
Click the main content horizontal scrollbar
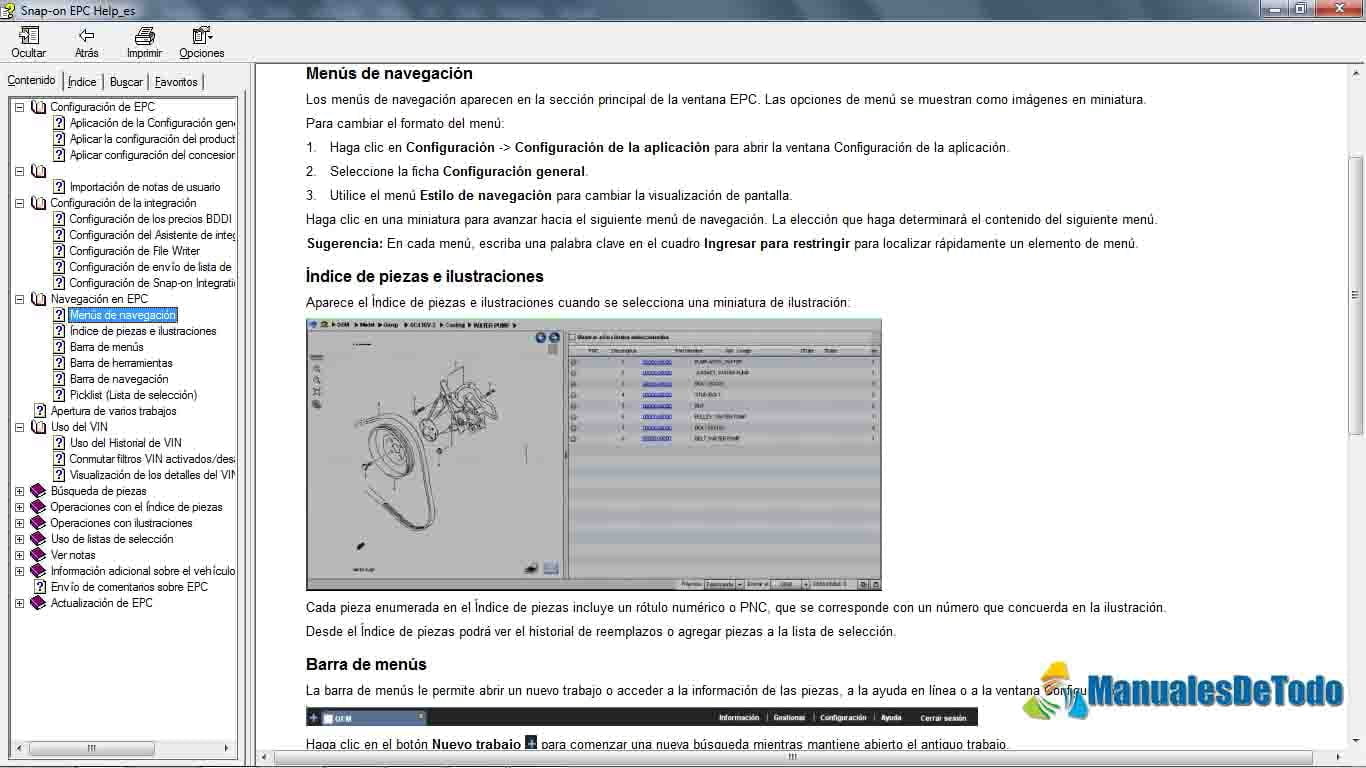[791, 757]
